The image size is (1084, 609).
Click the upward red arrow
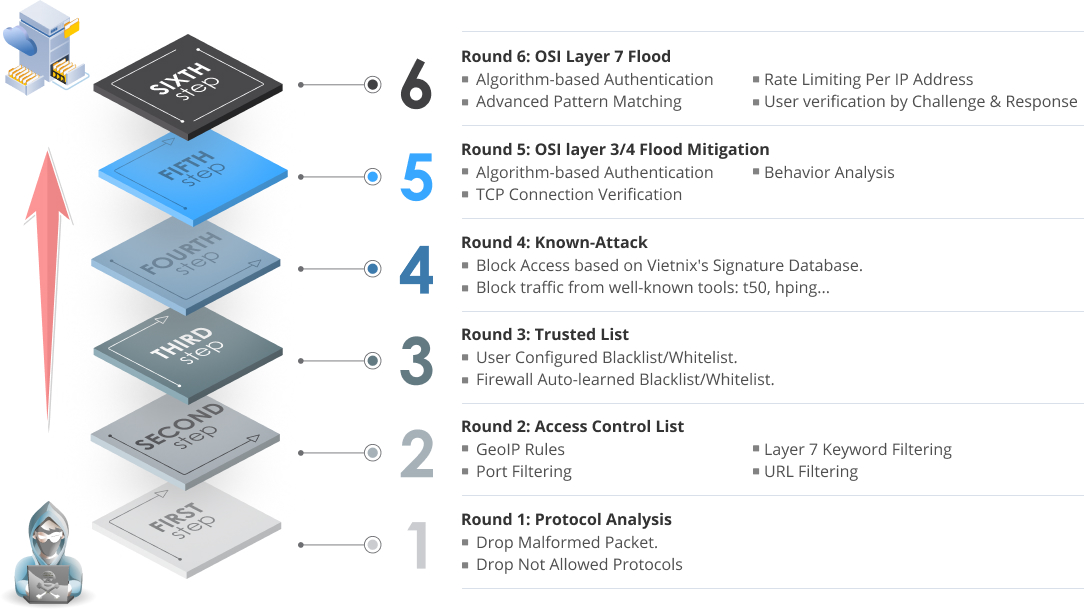coord(48,289)
